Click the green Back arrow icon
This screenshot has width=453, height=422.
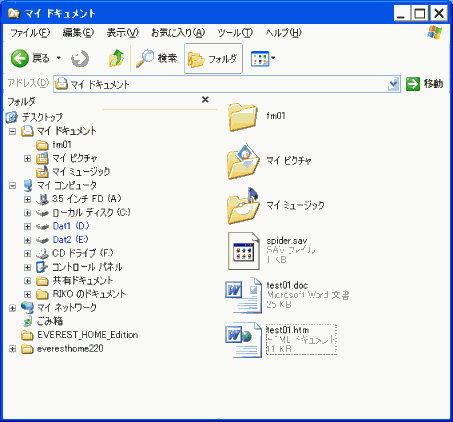pyautogui.click(x=20, y=58)
